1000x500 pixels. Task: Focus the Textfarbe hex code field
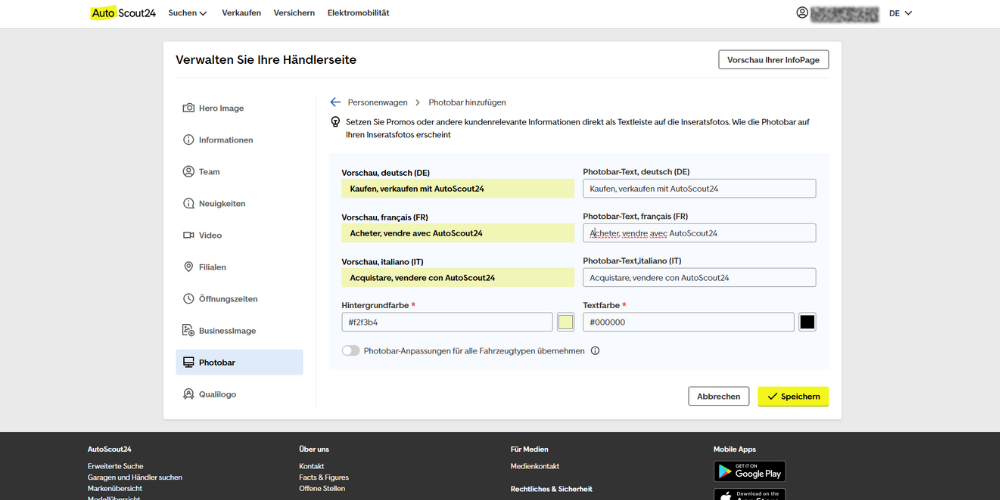[x=689, y=322]
